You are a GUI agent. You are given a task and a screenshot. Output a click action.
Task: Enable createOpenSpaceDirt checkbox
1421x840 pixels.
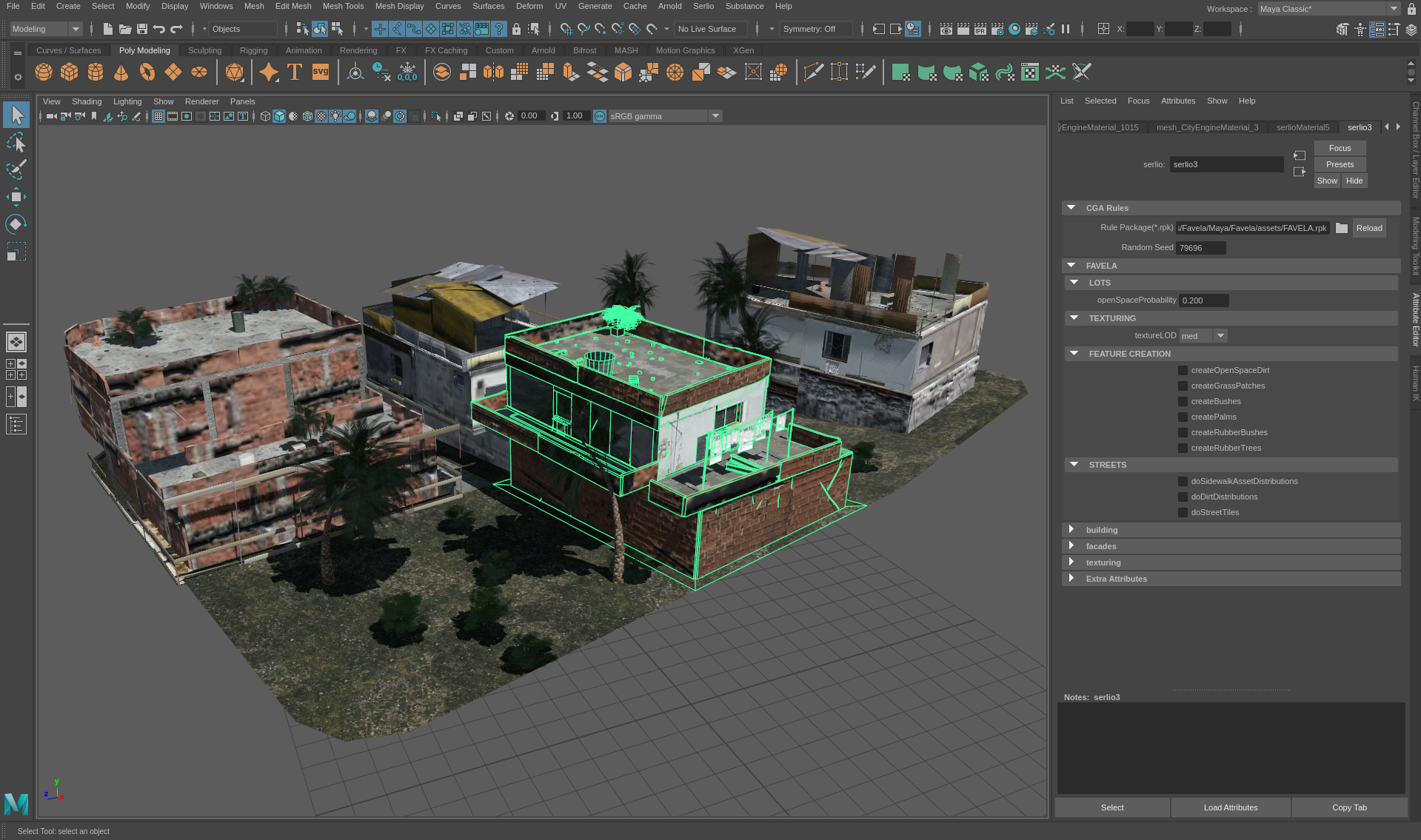coord(1183,370)
